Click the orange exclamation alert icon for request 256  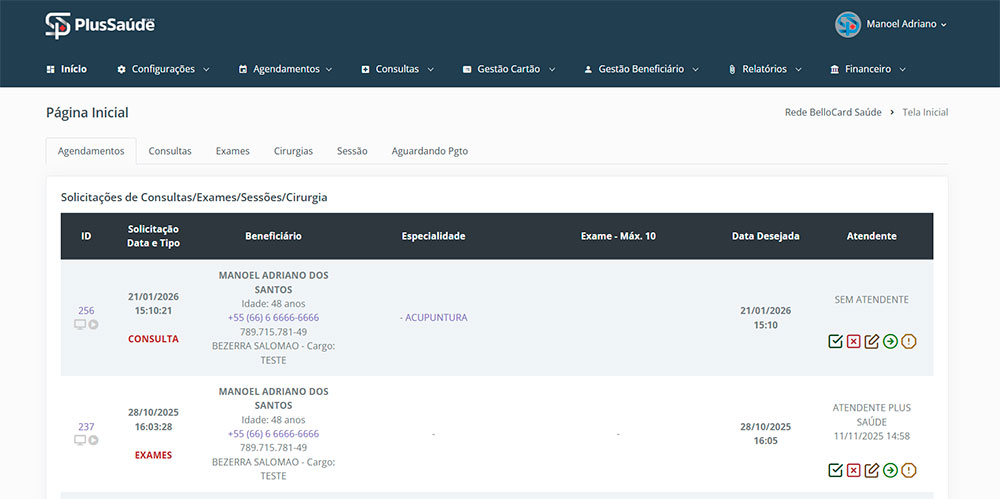point(908,342)
